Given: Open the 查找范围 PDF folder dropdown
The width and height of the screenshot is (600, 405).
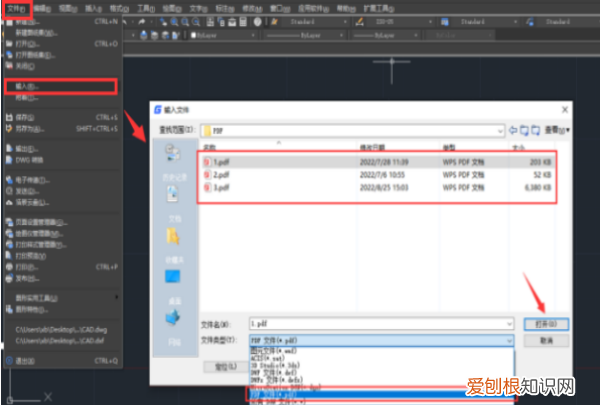Looking at the screenshot, I should pyautogui.click(x=352, y=131).
